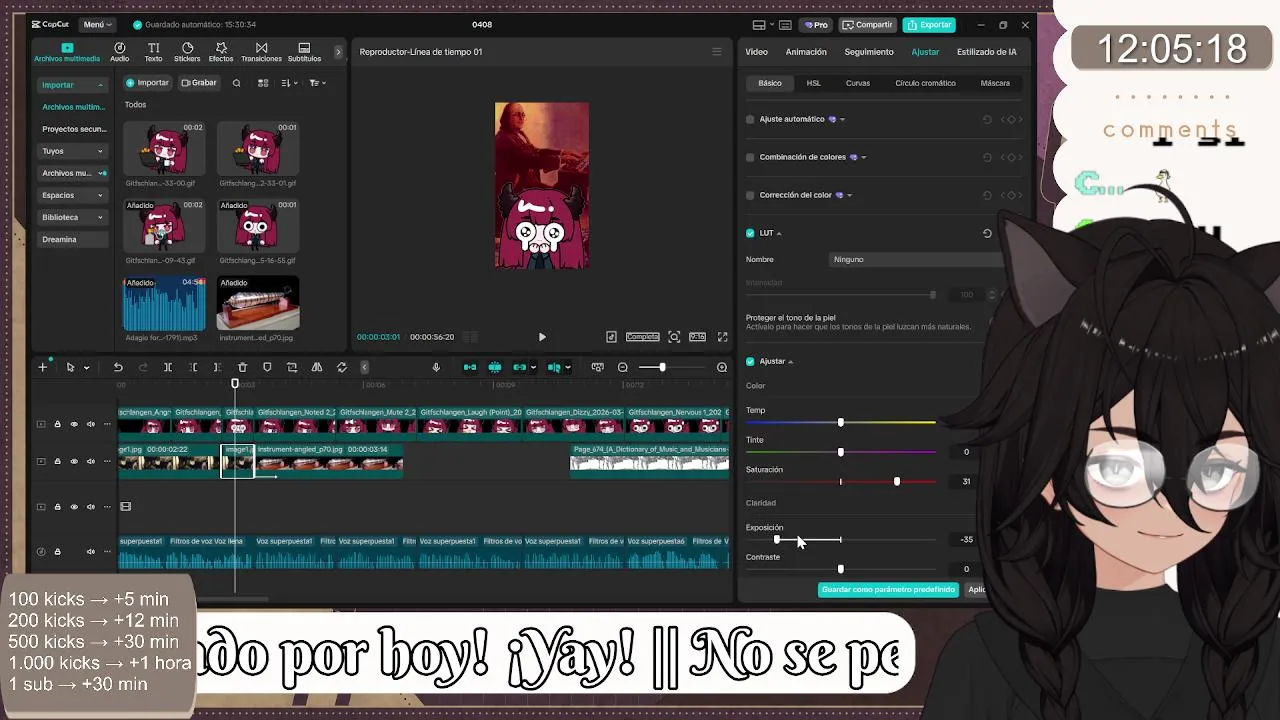Play the preview with the play button
Viewport: 1280px width, 720px height.
542,337
